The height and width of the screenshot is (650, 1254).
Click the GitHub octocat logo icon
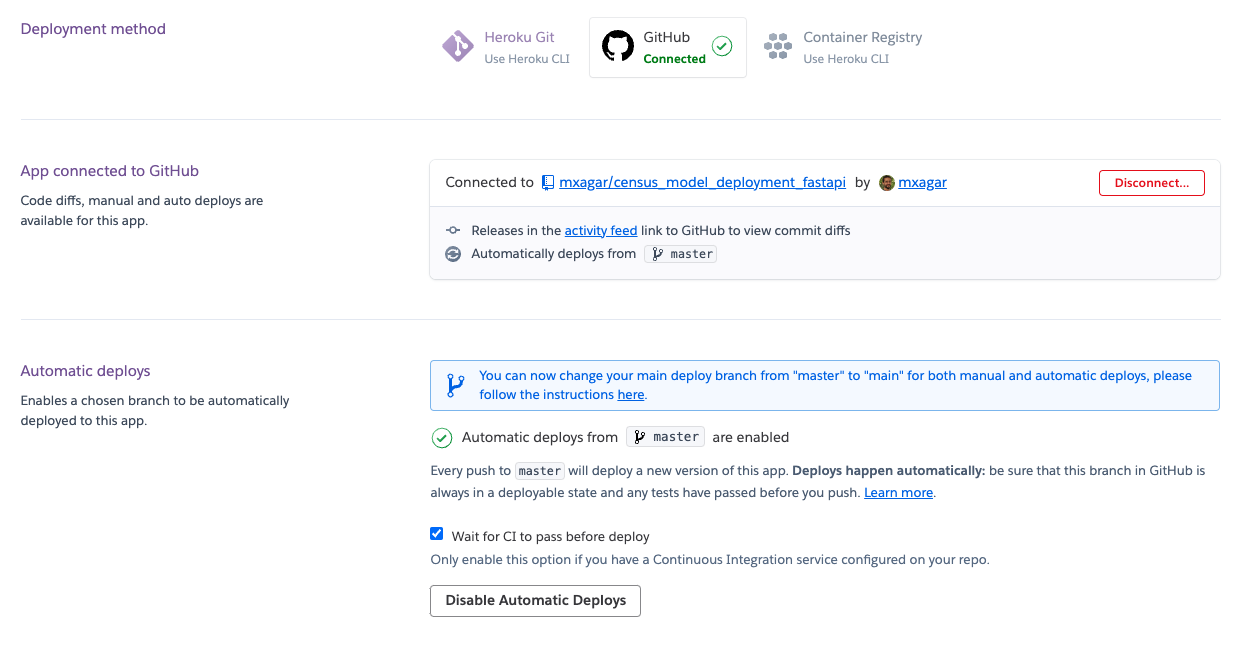[617, 46]
